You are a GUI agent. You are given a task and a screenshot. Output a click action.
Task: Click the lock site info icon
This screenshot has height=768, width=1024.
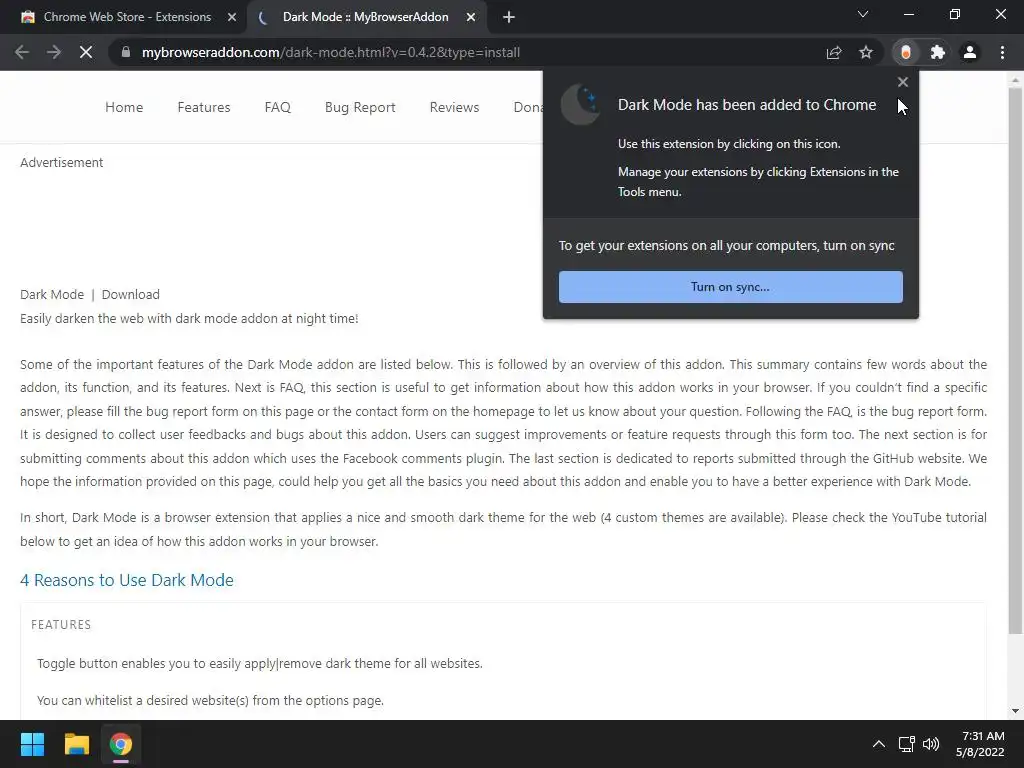pos(126,52)
